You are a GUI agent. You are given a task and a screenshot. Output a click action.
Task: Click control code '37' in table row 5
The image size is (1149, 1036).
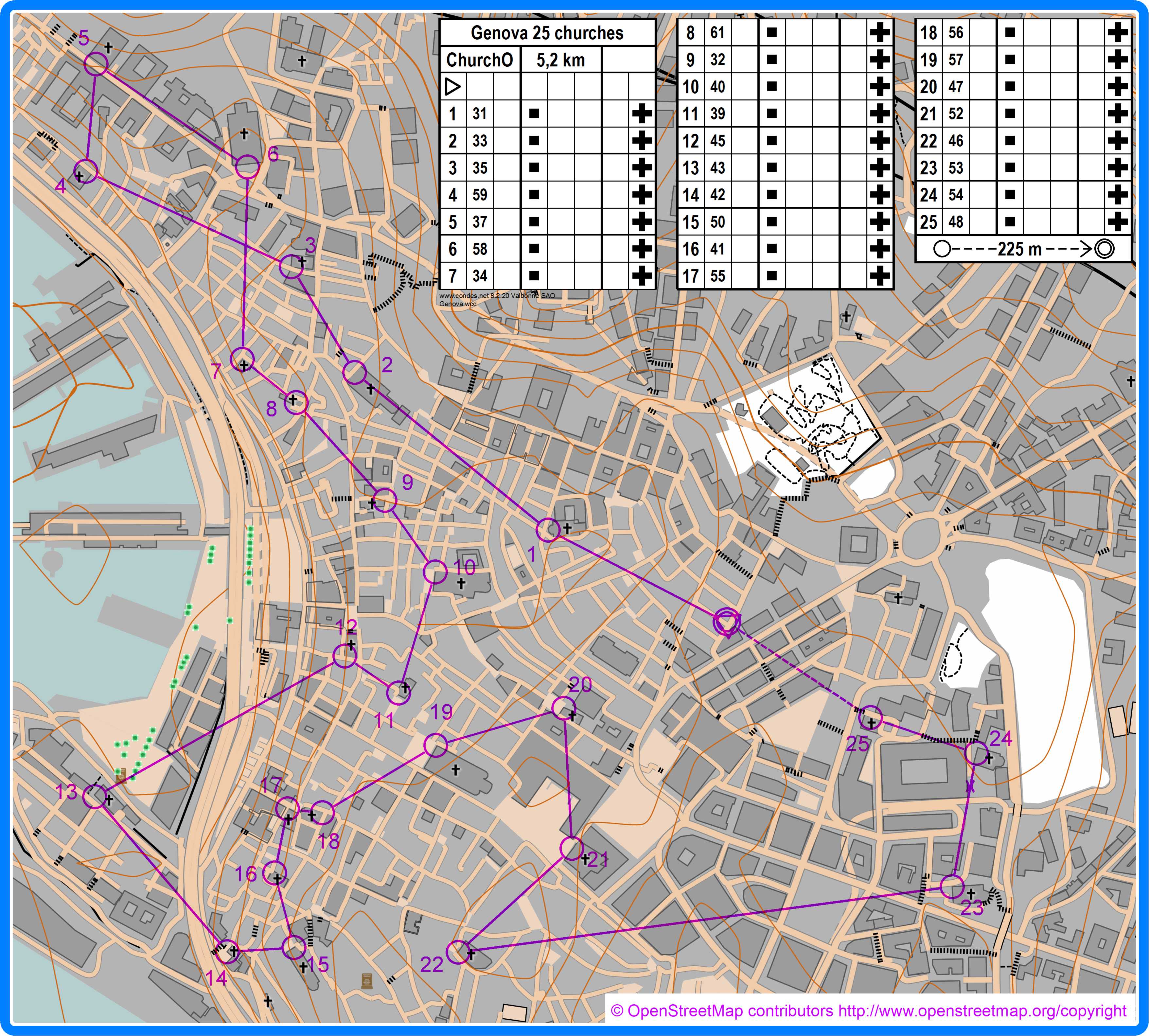[480, 222]
